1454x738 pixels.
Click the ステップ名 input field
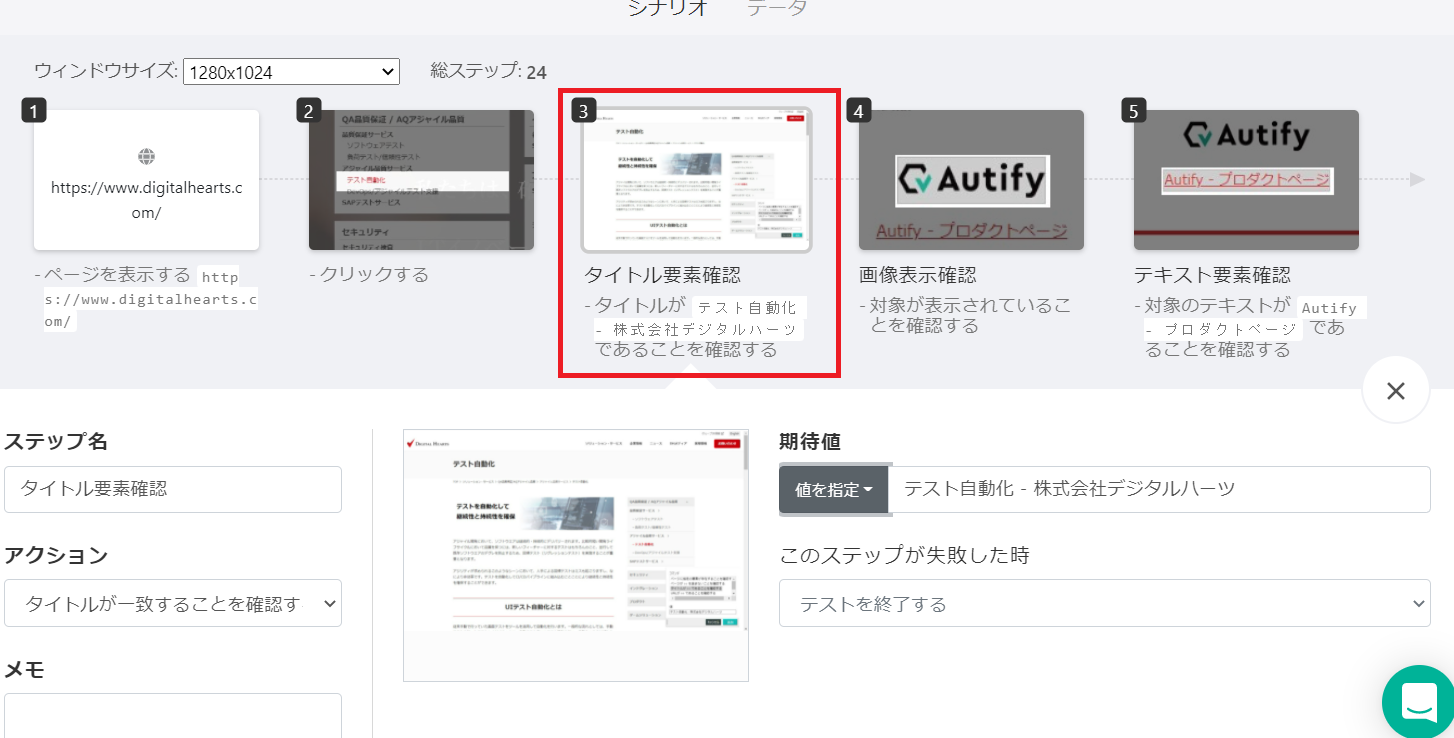pyautogui.click(x=173, y=489)
